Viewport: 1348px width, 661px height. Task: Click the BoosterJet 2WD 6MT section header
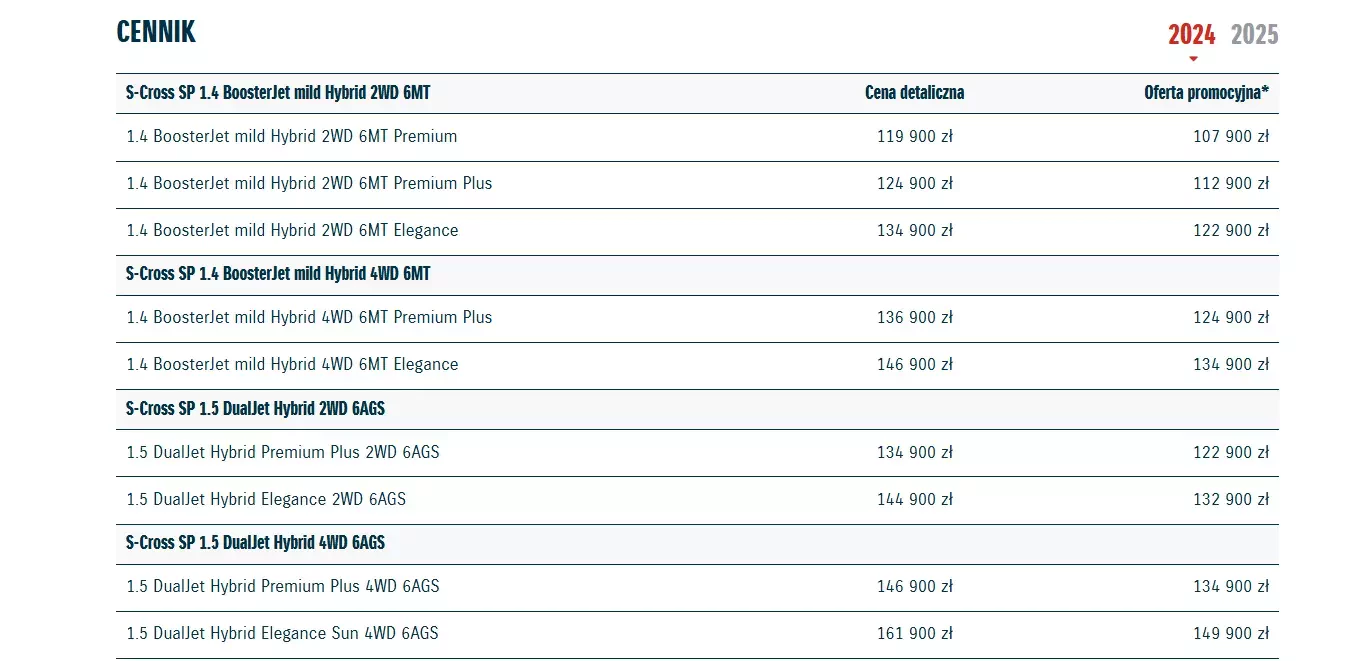coord(278,93)
